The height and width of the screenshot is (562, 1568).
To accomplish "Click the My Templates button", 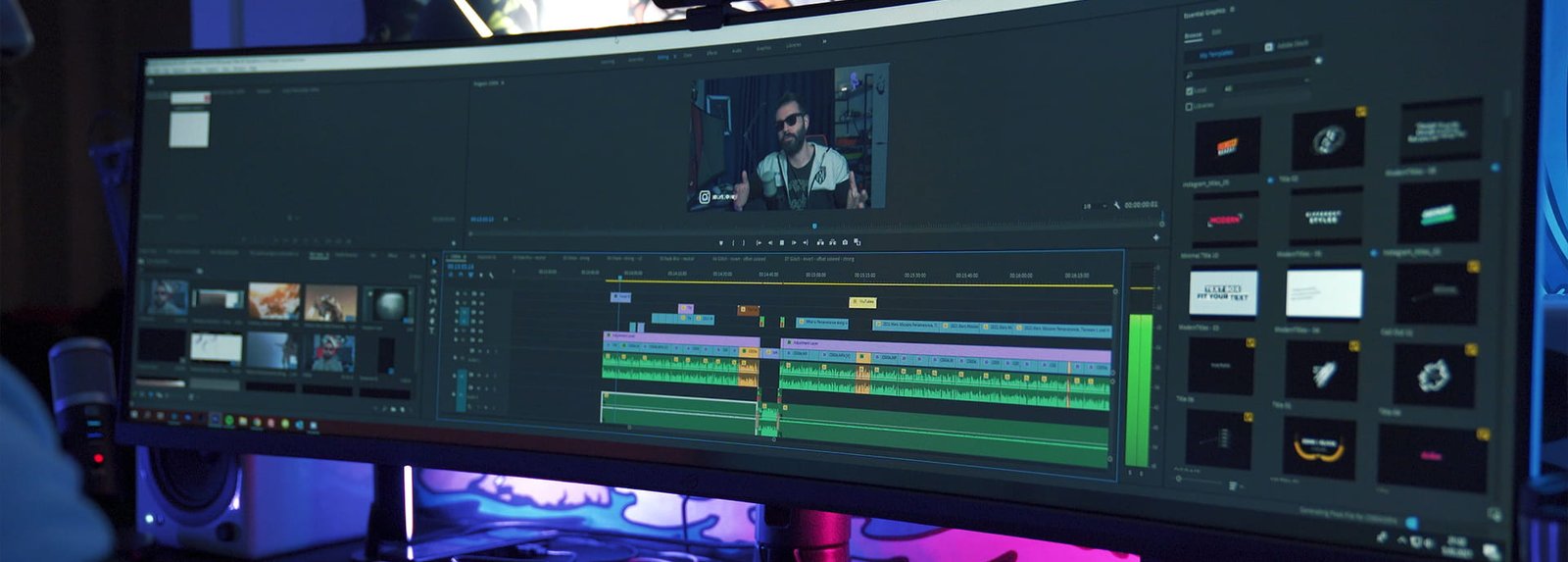I will click(x=1216, y=54).
